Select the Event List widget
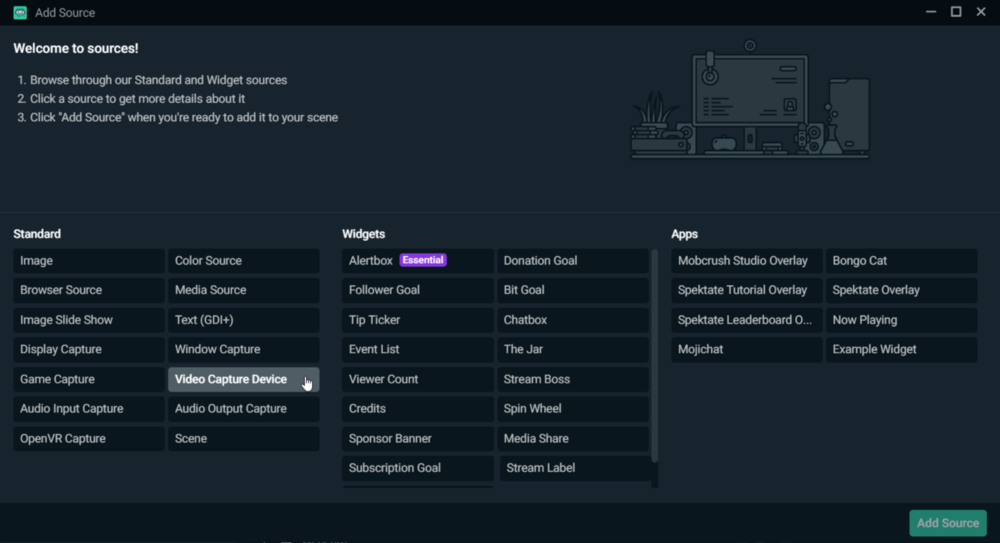Image resolution: width=1000 pixels, height=543 pixels. [x=418, y=349]
